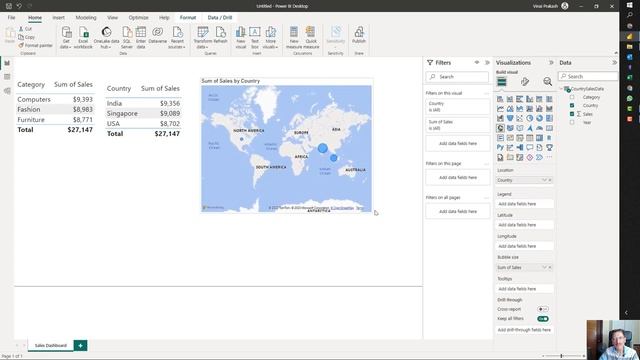Create a Quick measure
The image size is (640, 360).
311,38
